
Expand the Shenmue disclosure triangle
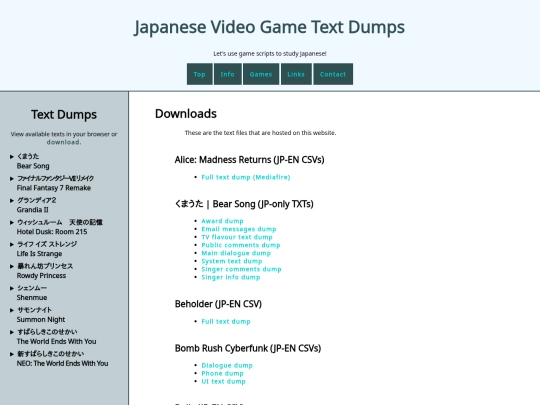pyautogui.click(x=12, y=288)
